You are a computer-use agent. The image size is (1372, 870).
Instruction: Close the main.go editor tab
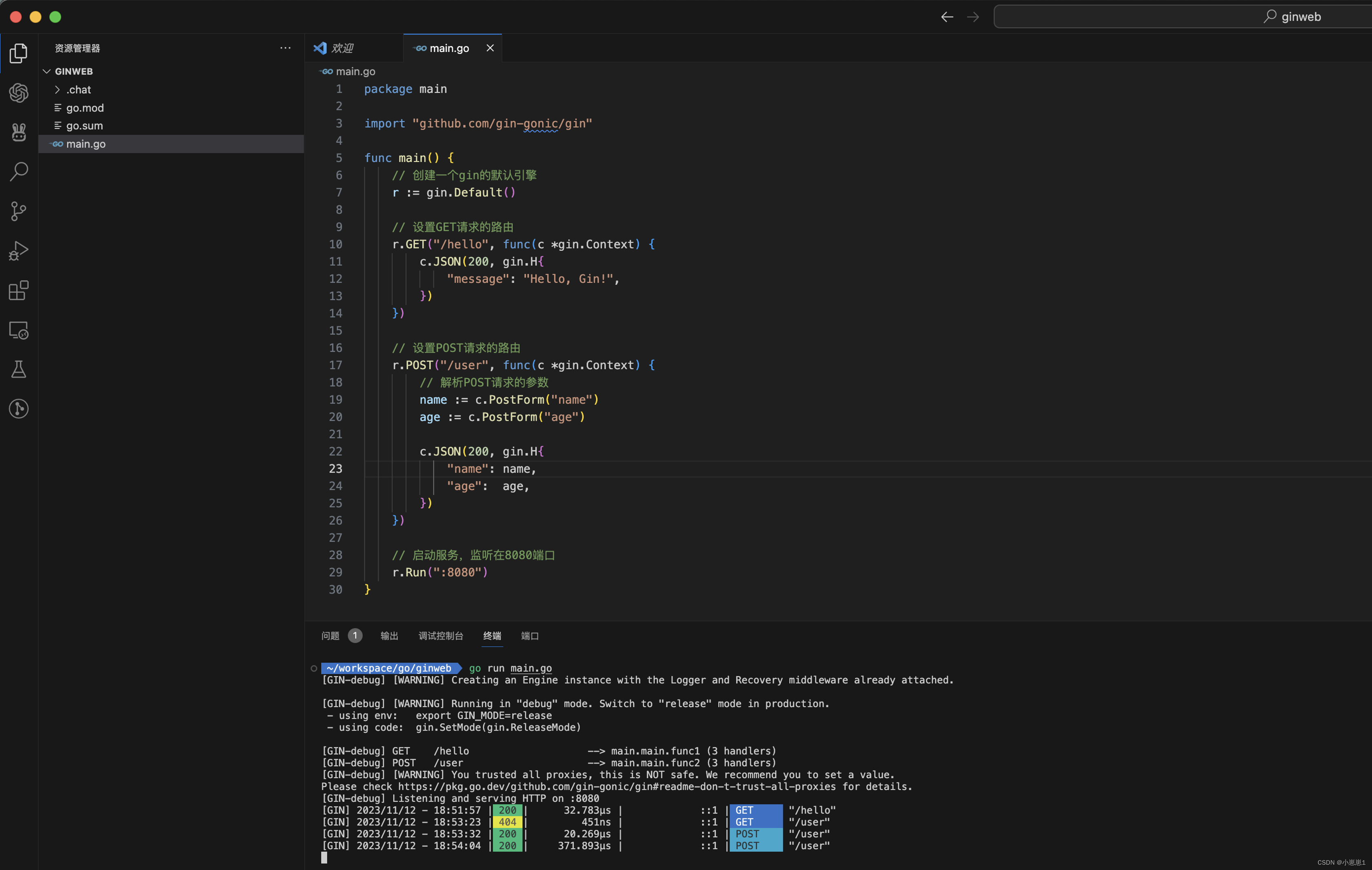pyautogui.click(x=490, y=48)
